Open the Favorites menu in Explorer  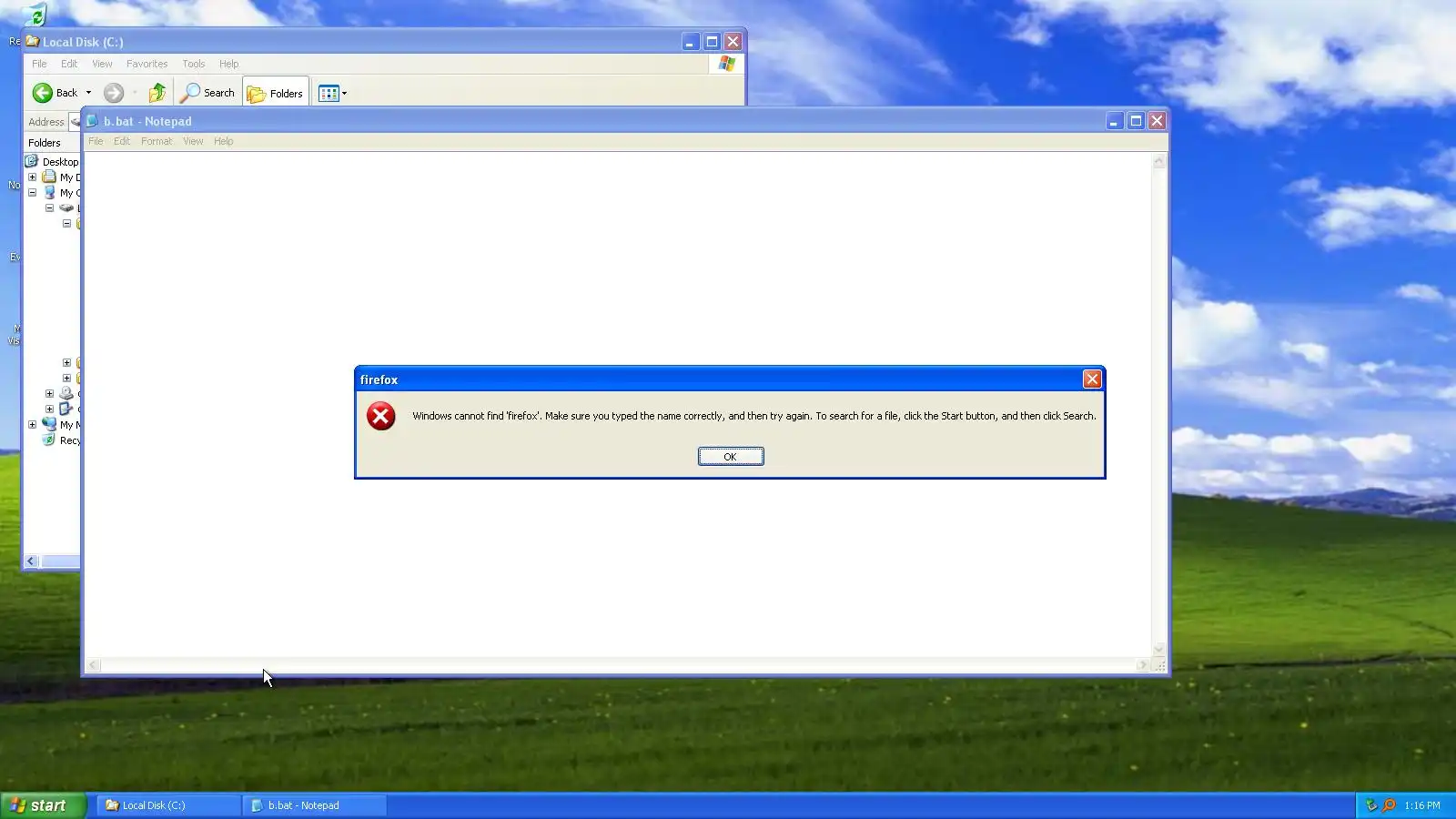(147, 64)
